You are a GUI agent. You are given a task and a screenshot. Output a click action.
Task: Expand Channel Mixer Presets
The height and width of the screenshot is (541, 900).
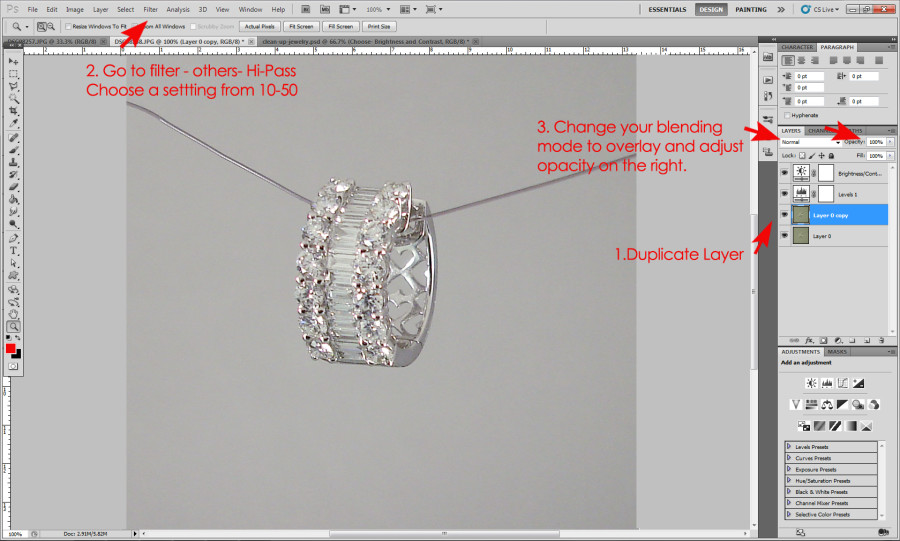[x=789, y=503]
